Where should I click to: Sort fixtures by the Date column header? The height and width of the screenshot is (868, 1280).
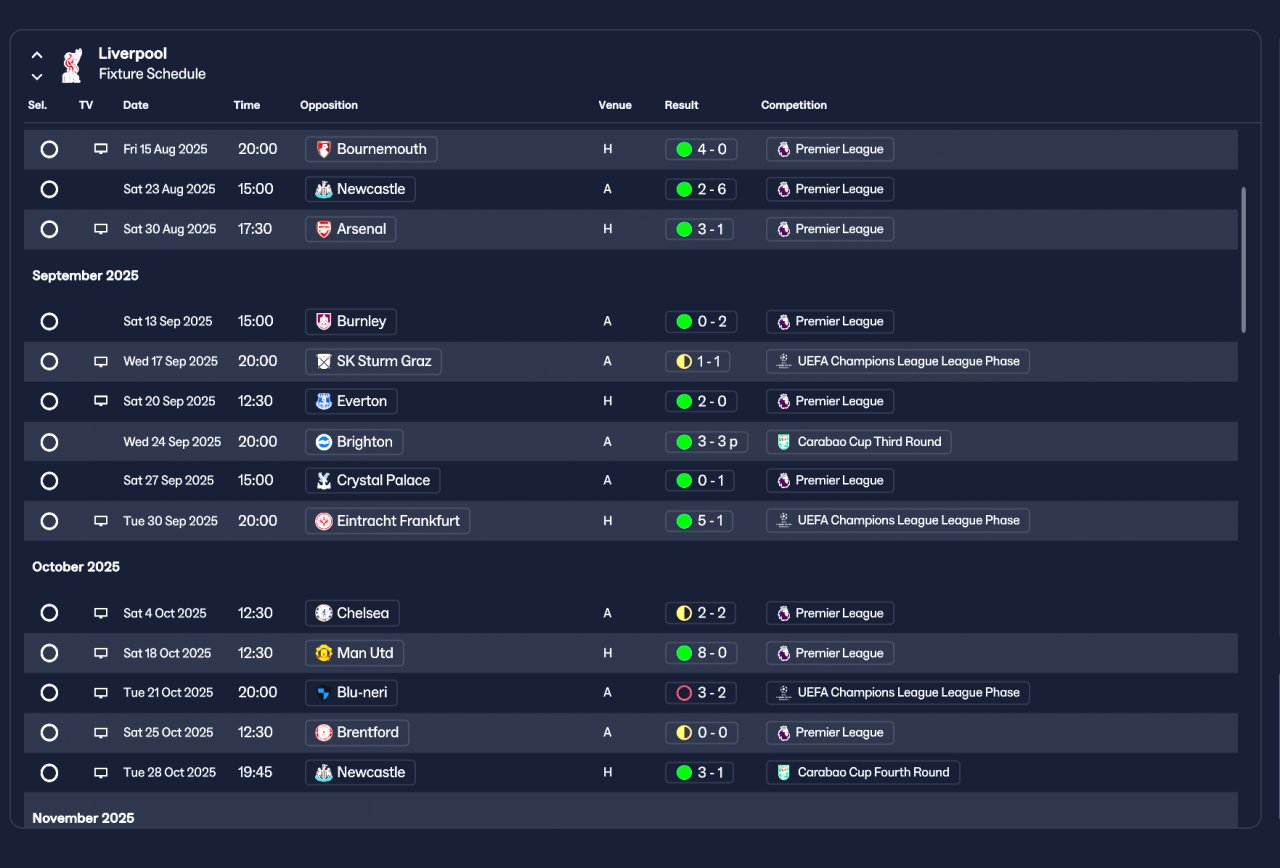136,105
